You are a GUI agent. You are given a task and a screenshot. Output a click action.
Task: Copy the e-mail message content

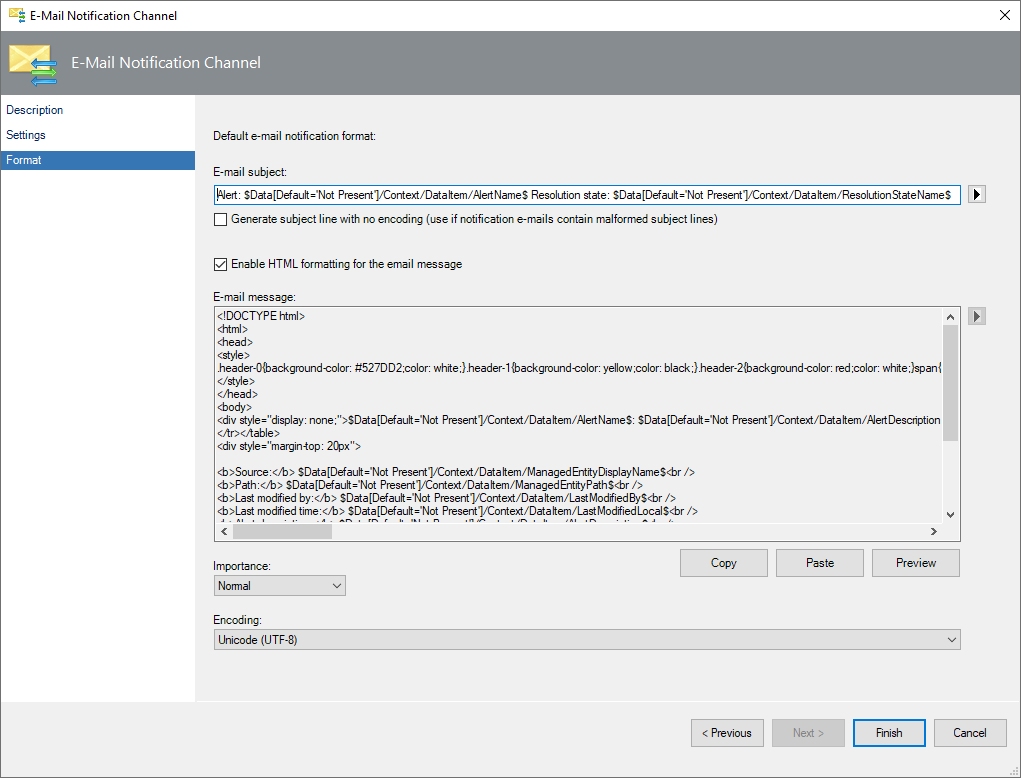723,562
